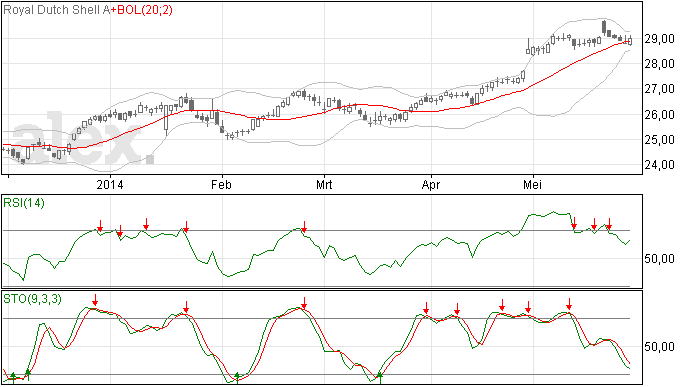Click the 'Mrt' date axis label
690x387 pixels.
click(324, 184)
